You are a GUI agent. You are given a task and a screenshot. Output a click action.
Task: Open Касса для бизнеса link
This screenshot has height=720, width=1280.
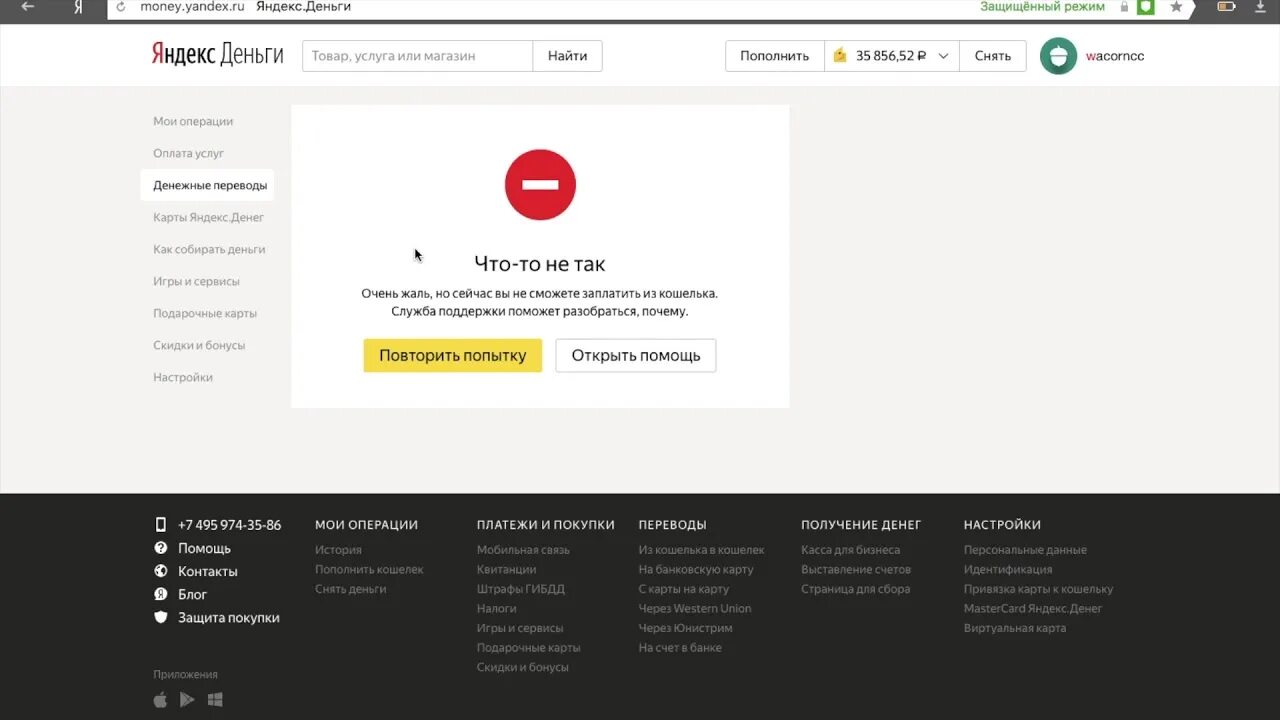coord(850,550)
